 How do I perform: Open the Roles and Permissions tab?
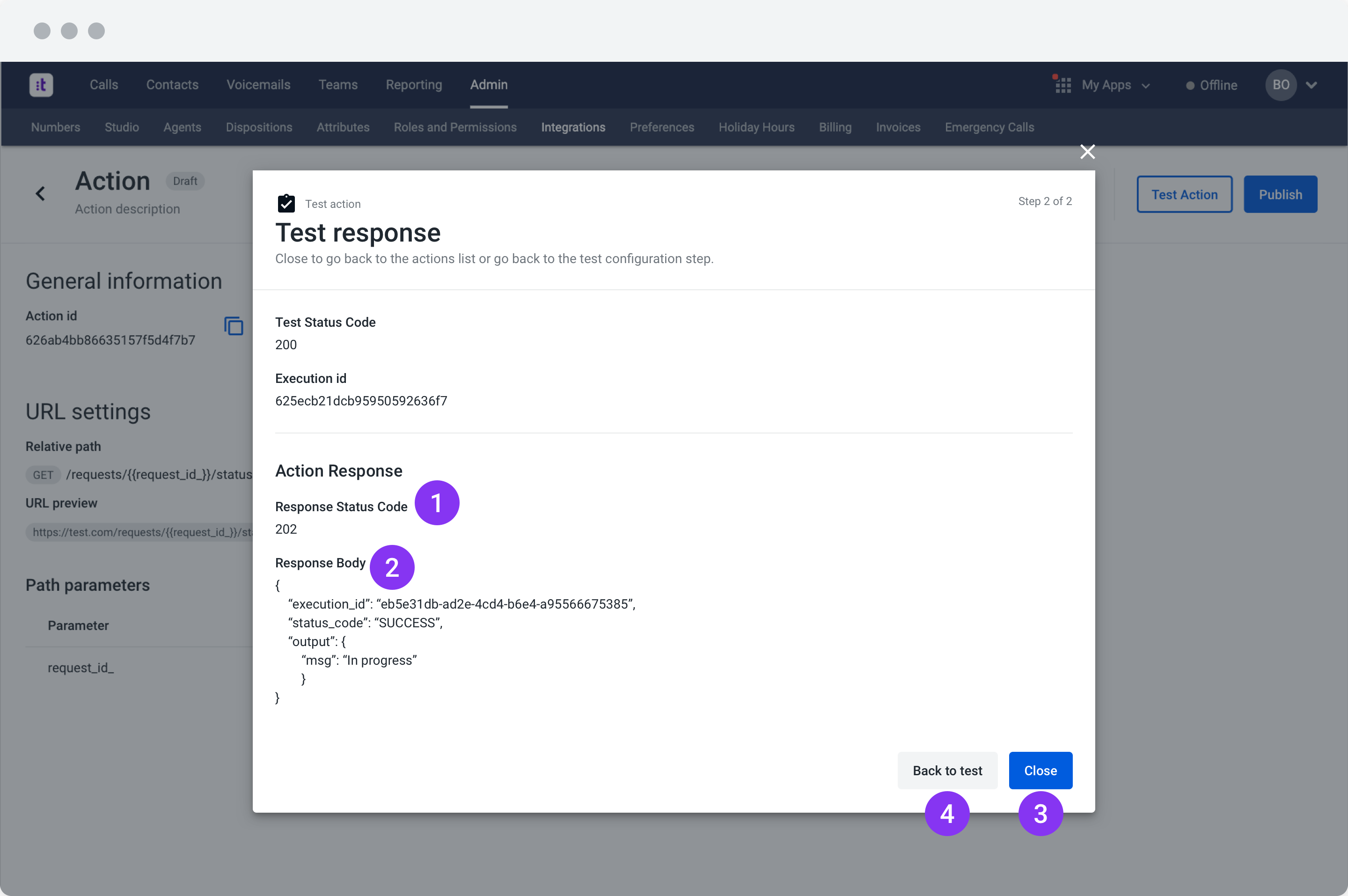tap(454, 127)
